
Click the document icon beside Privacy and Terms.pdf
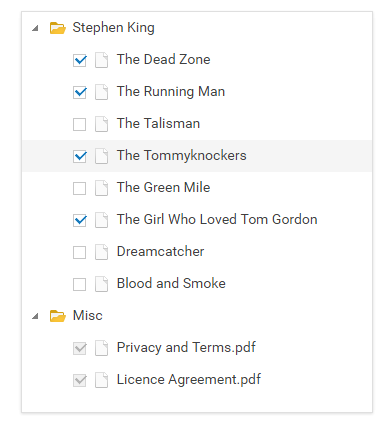[101, 348]
